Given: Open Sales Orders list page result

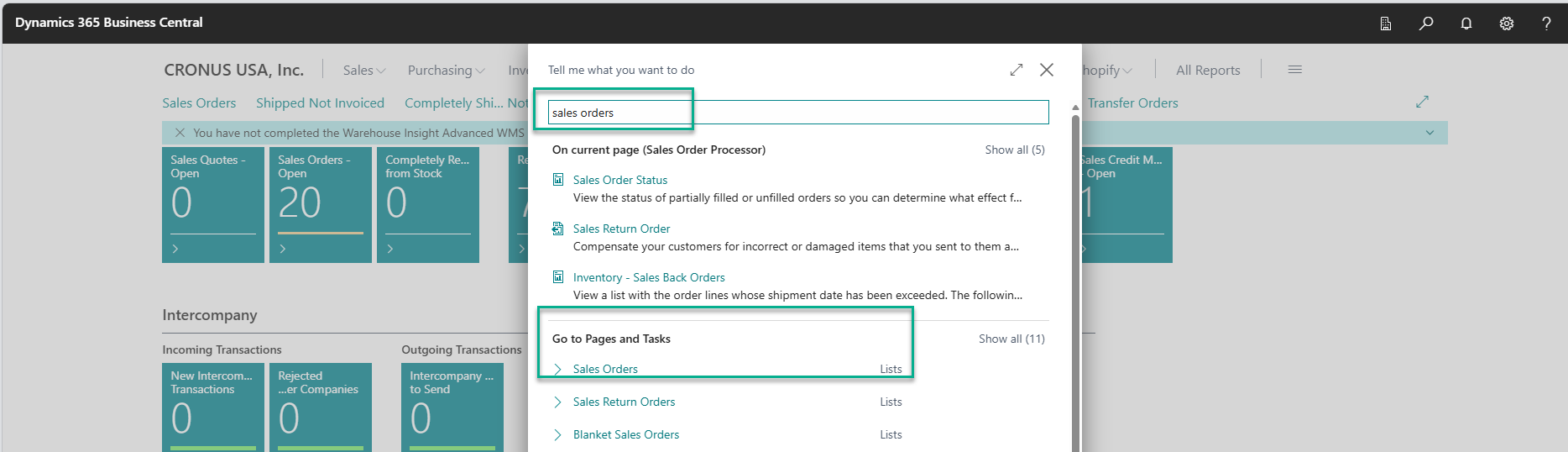Looking at the screenshot, I should coord(605,369).
